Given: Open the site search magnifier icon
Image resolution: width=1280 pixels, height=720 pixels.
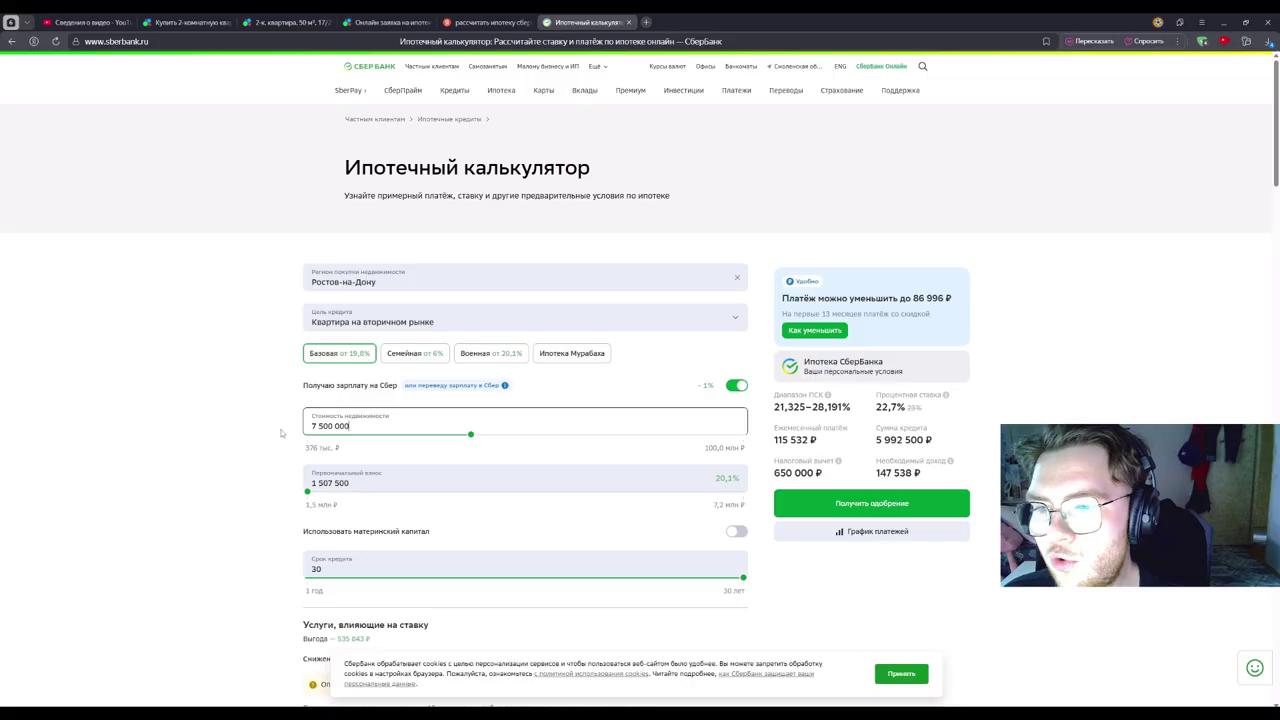Looking at the screenshot, I should pyautogui.click(x=923, y=66).
